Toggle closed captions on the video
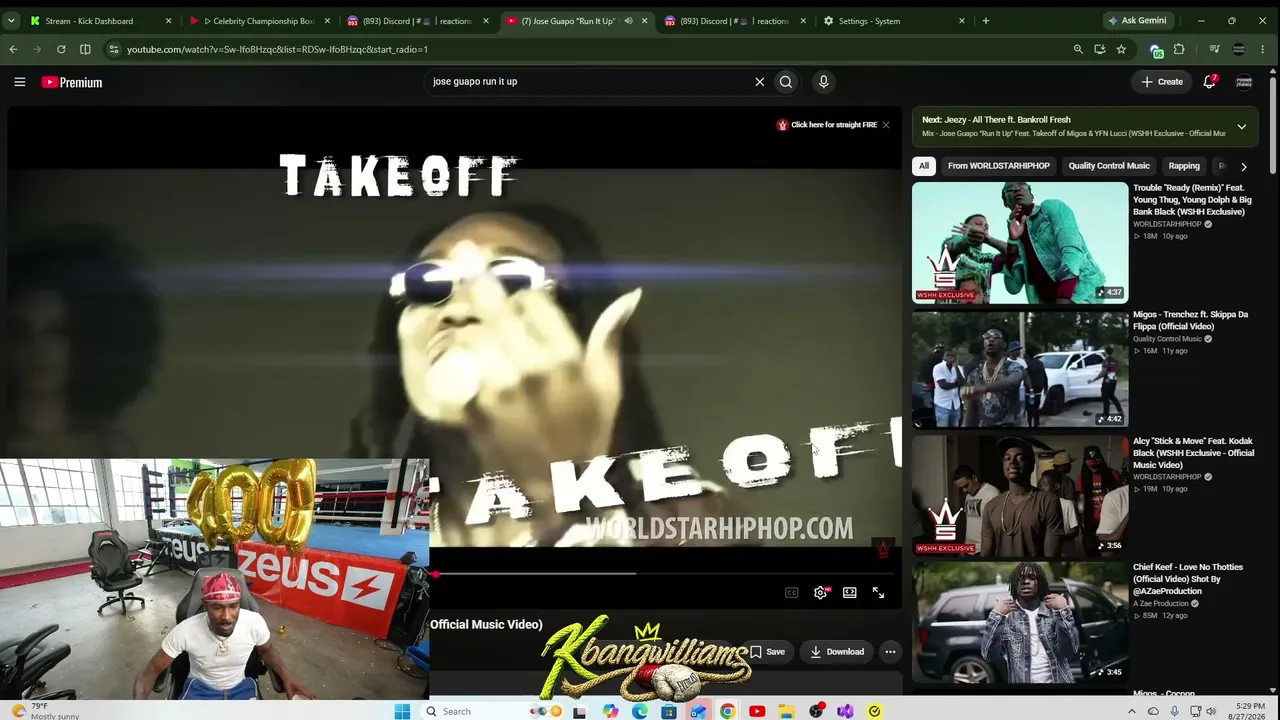Viewport: 1280px width, 720px height. pos(791,593)
